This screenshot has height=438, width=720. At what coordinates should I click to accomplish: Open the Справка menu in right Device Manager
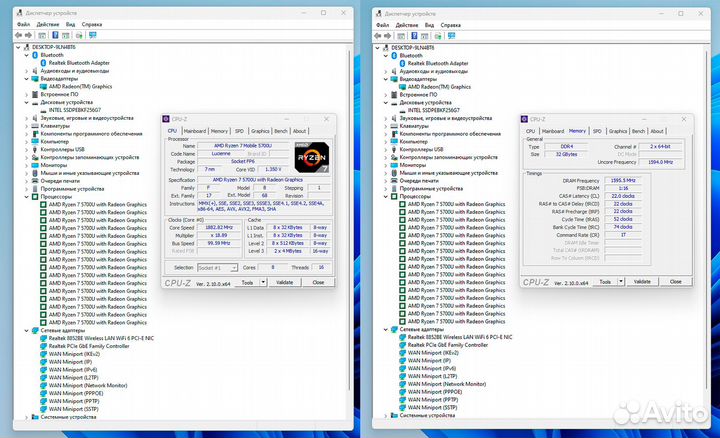click(x=451, y=23)
